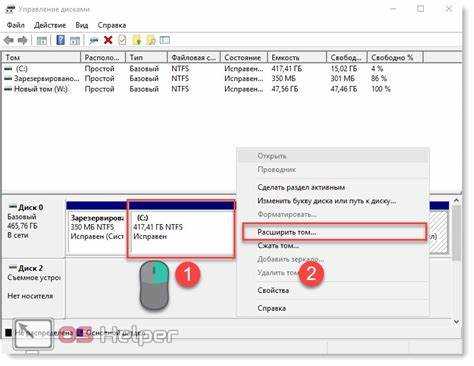Click the 47,56 ГБ capacity cell
The width and height of the screenshot is (474, 366).
click(x=285, y=89)
